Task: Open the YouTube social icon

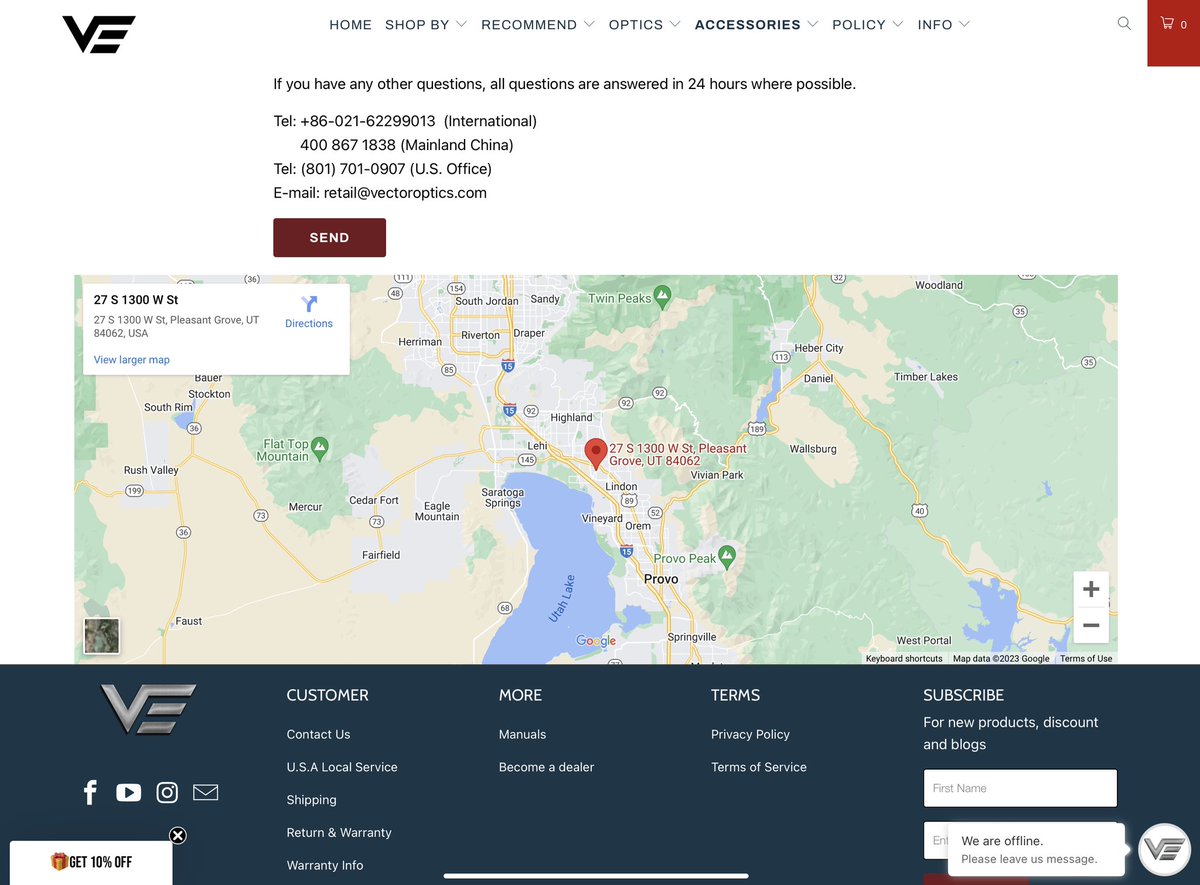Action: [x=128, y=793]
